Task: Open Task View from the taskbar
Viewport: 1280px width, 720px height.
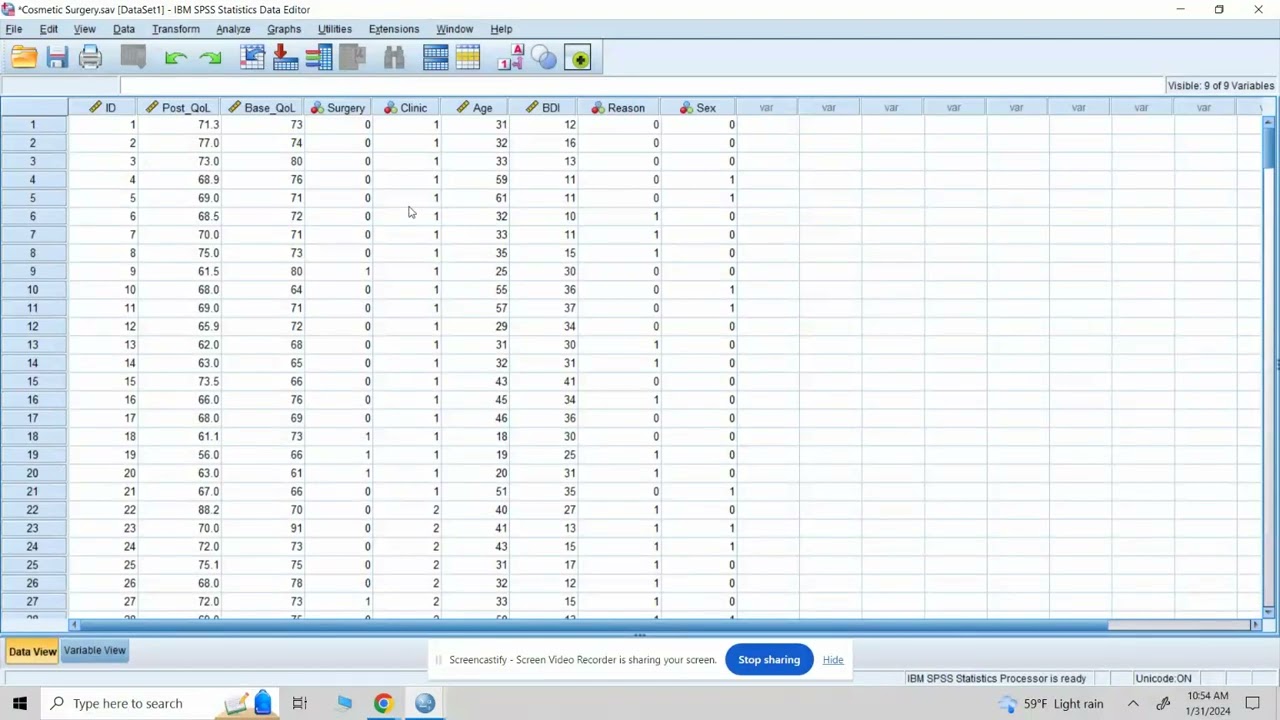Action: tap(299, 703)
